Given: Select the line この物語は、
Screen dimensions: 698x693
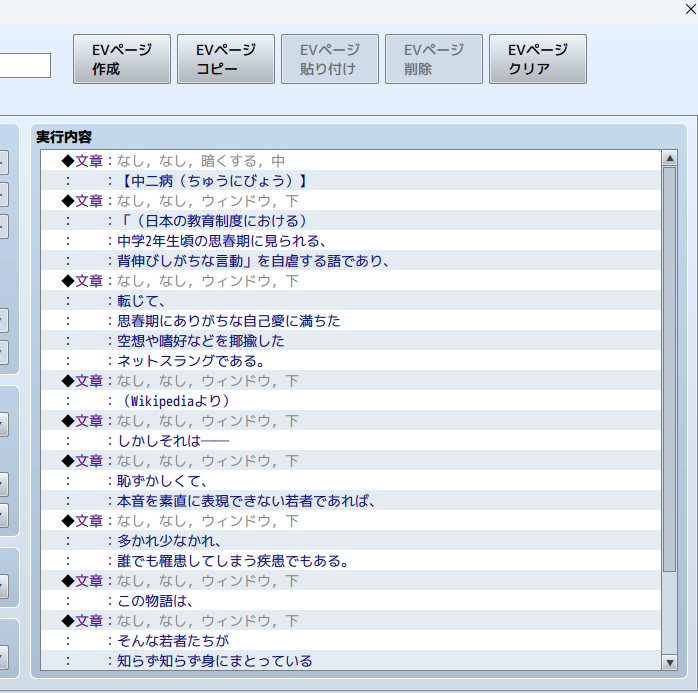Looking at the screenshot, I should click(x=350, y=601).
